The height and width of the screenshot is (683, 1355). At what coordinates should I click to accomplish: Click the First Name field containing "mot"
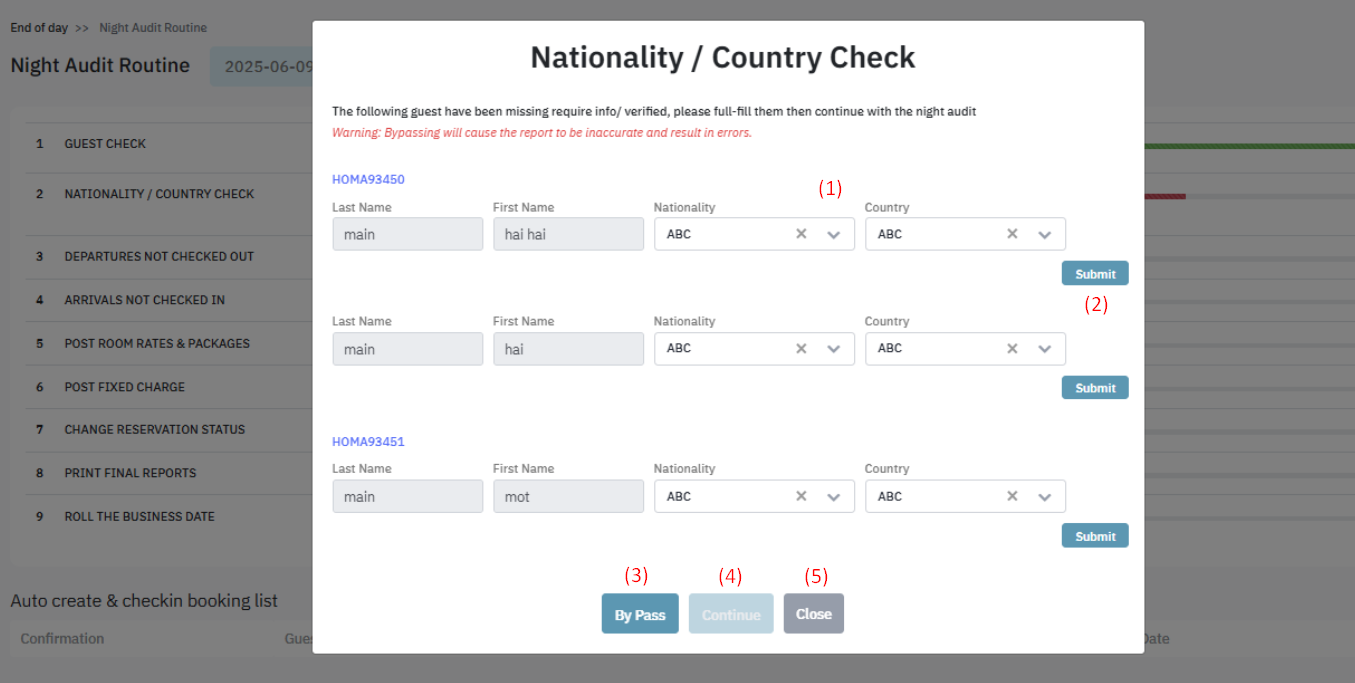[x=568, y=497]
